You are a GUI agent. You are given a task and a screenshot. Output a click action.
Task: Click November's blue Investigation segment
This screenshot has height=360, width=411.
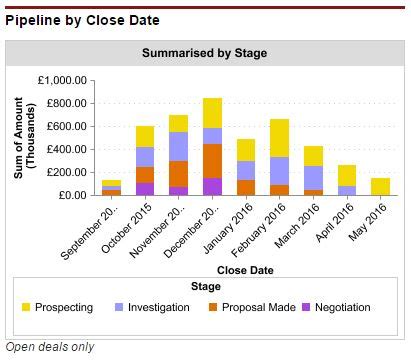pyautogui.click(x=178, y=147)
